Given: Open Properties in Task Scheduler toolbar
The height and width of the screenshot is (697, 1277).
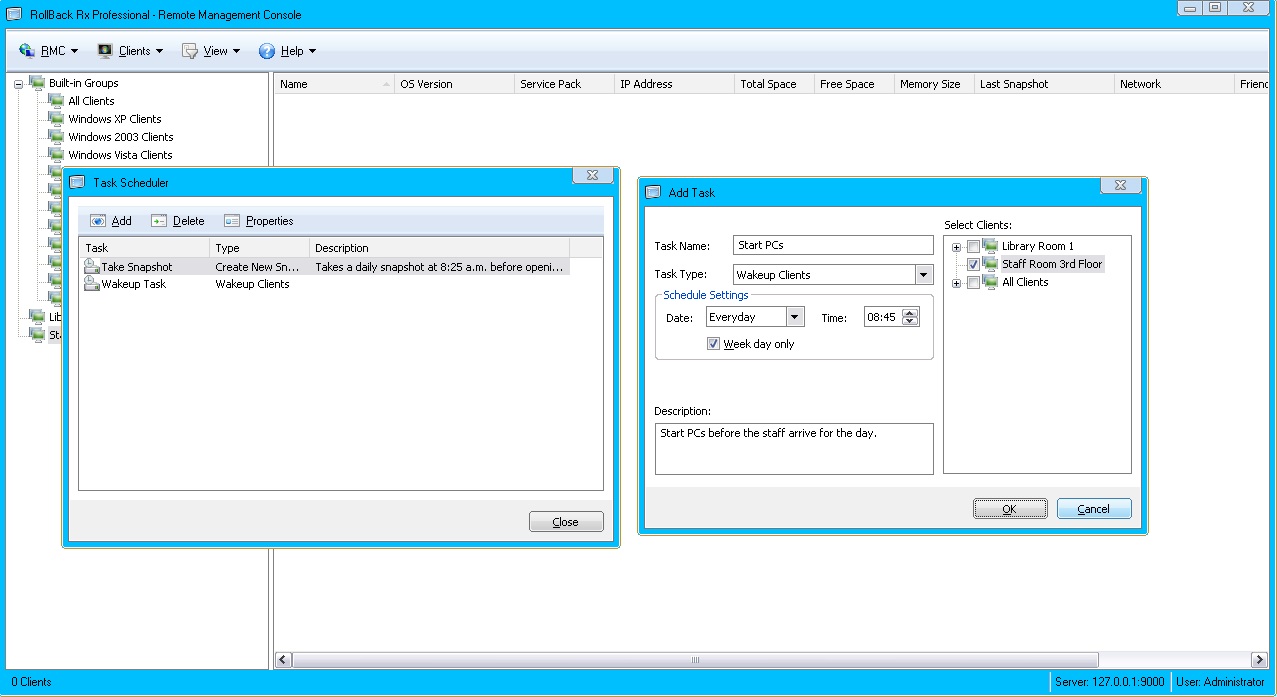Looking at the screenshot, I should 258,221.
